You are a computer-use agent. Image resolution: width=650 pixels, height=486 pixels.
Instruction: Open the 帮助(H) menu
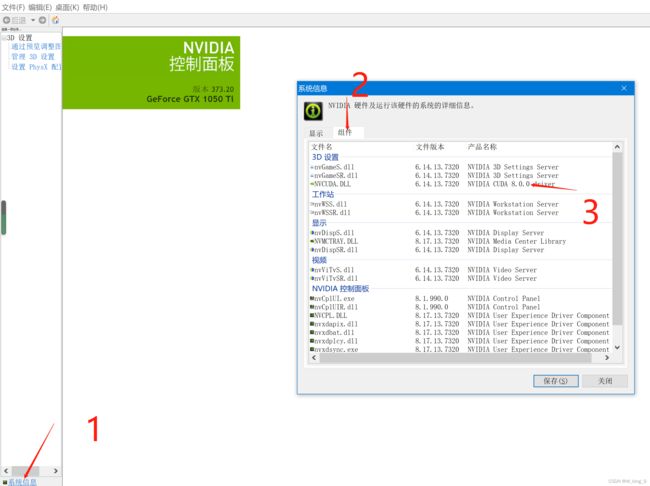click(95, 7)
